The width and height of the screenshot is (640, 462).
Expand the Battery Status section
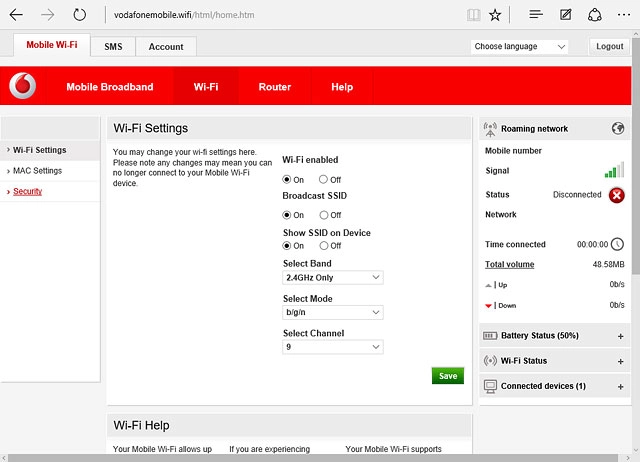click(x=620, y=336)
